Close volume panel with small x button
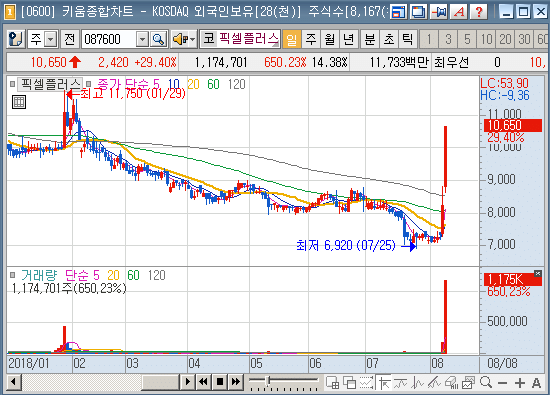The width and height of the screenshot is (550, 395). click(x=537, y=273)
